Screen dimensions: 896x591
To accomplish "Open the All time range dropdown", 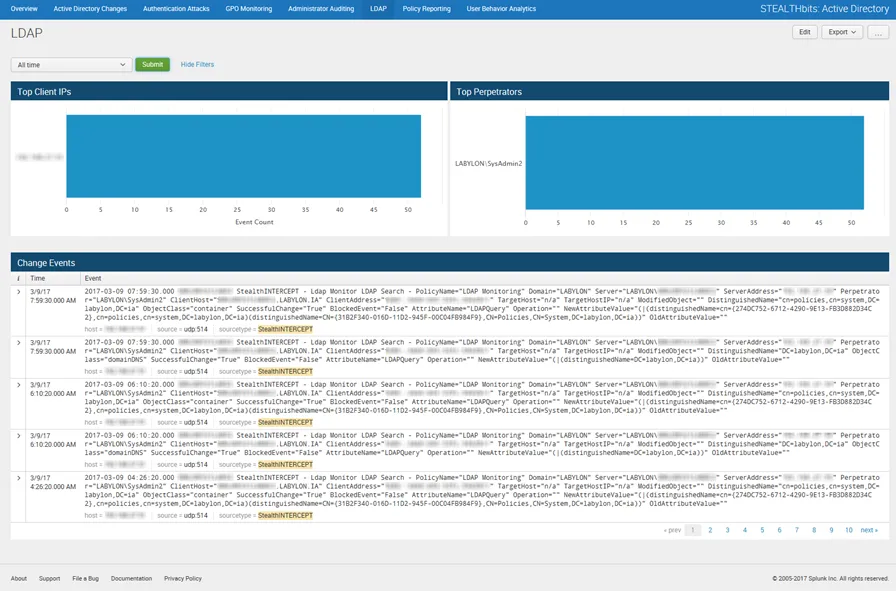I will (71, 65).
